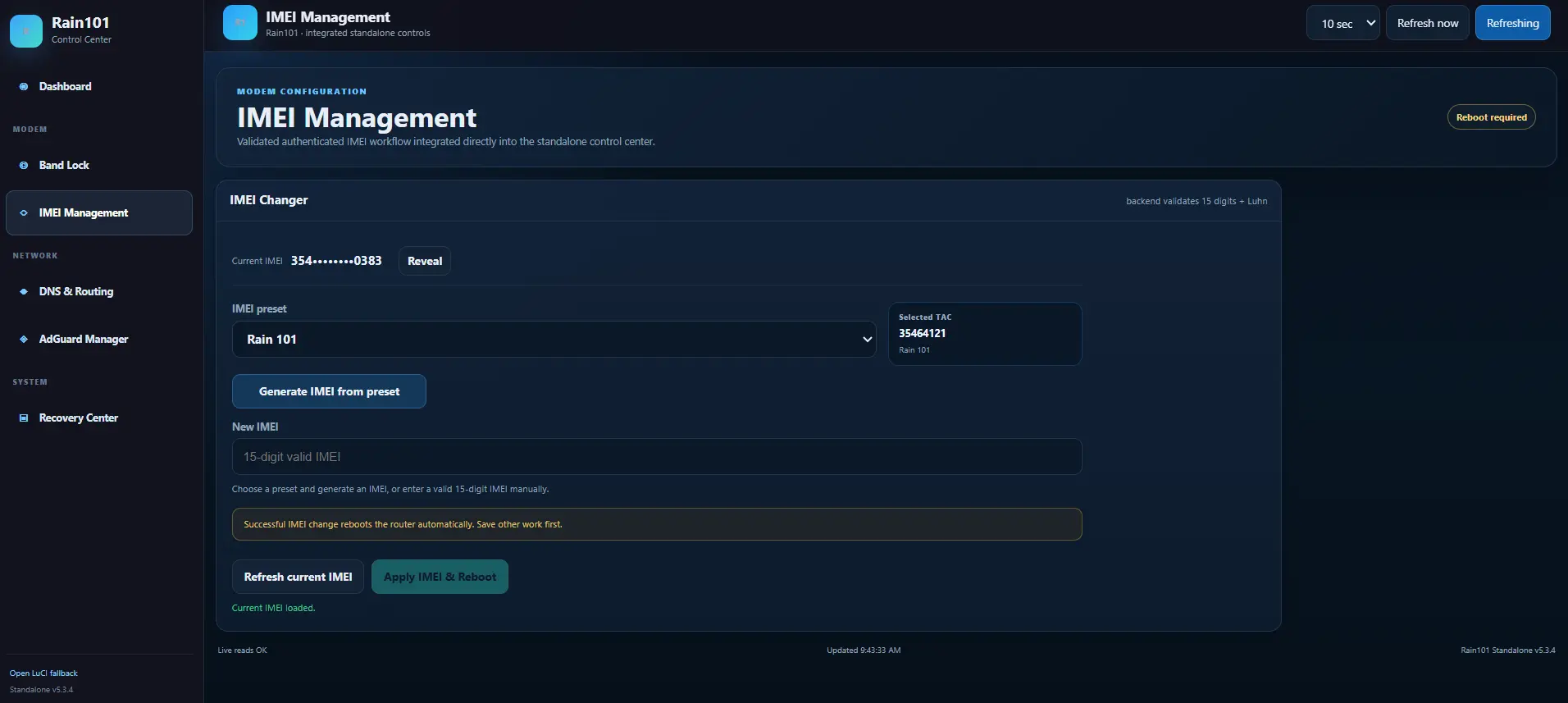The image size is (1568, 703).
Task: Navigate to AdGuard Manager
Action: 99,339
